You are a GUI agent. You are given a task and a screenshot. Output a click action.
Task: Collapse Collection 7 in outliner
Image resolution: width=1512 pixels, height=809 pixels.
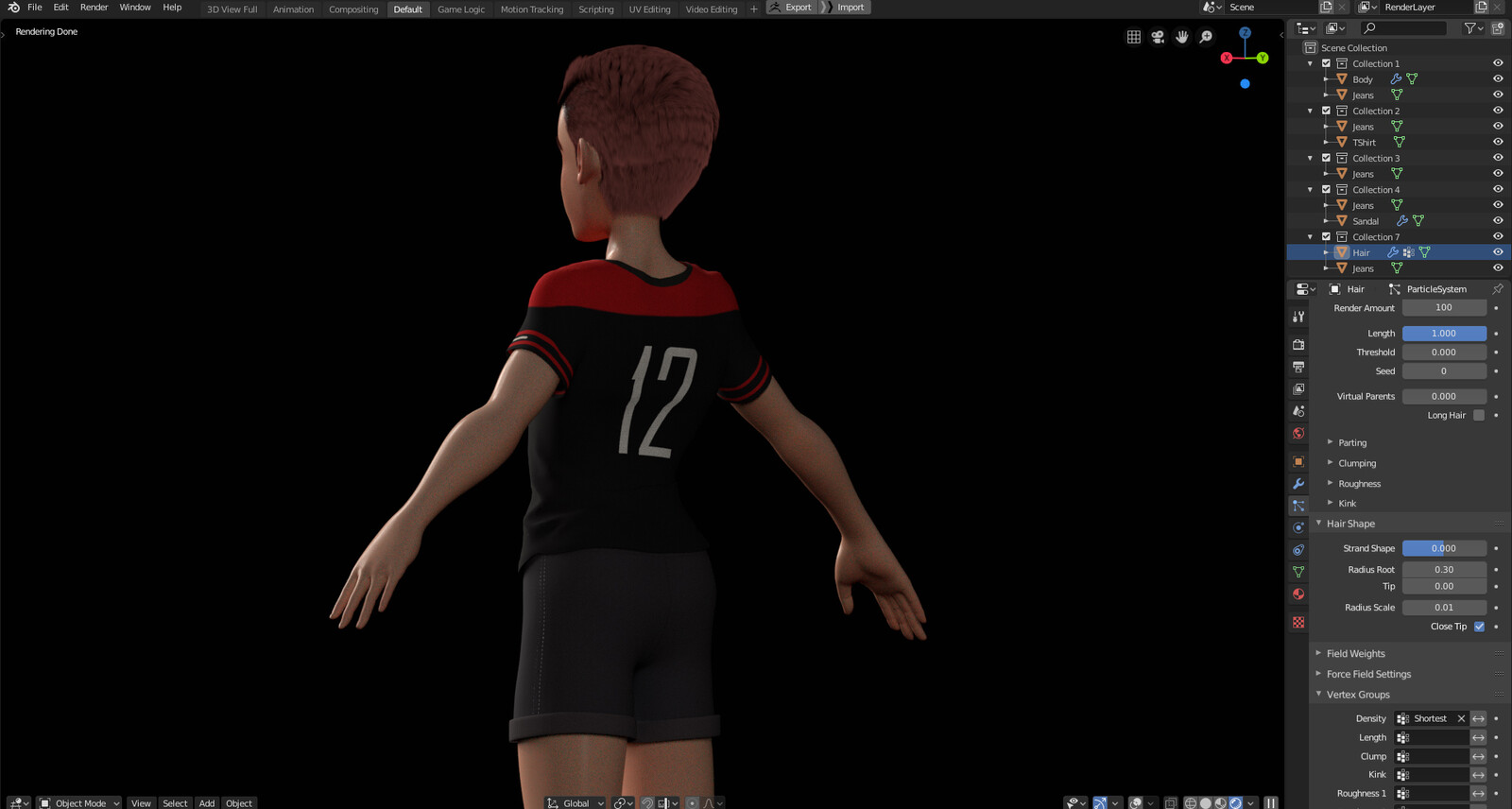1311,237
